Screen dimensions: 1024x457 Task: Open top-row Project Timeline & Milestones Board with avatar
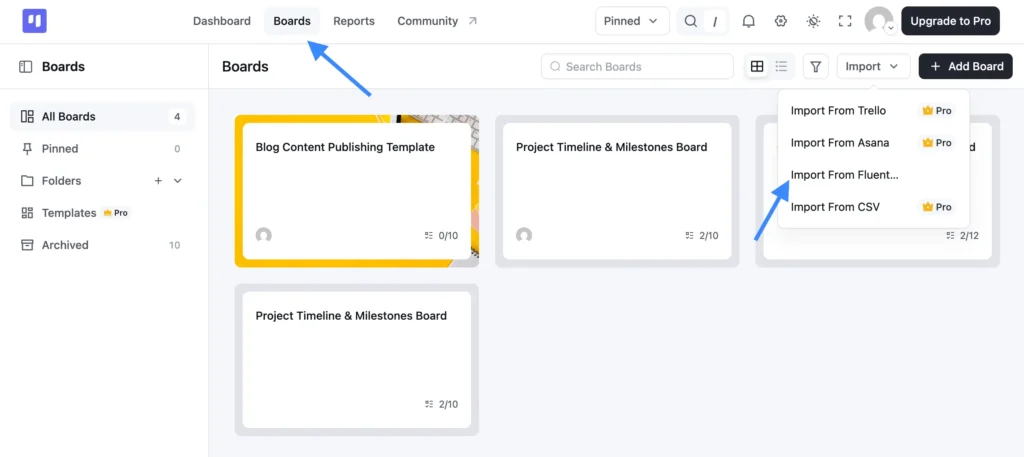(x=617, y=191)
